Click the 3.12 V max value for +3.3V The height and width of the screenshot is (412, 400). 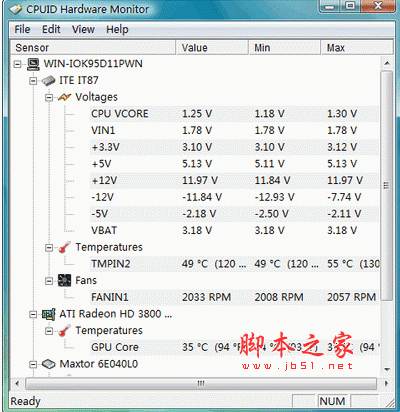tap(342, 147)
